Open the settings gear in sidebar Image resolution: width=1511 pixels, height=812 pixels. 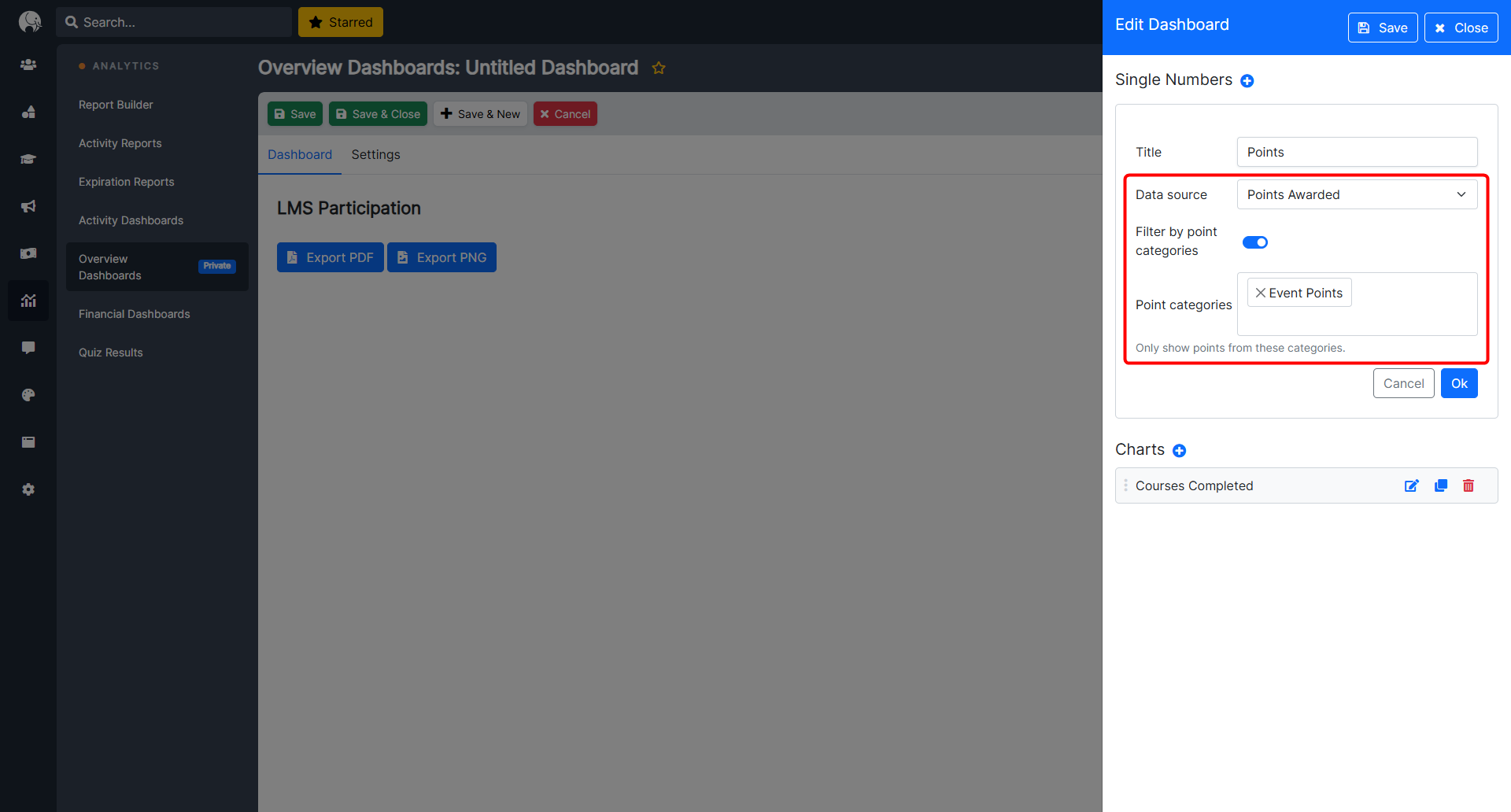[x=28, y=489]
